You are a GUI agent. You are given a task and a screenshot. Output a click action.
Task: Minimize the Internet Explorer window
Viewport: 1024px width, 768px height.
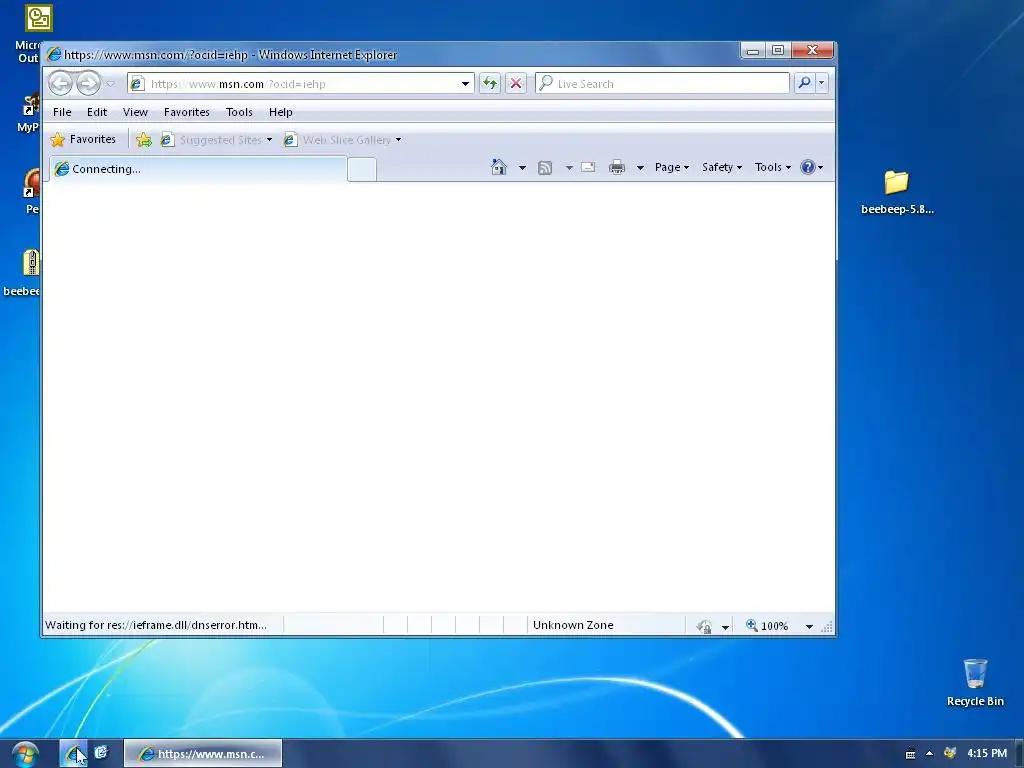coord(753,50)
